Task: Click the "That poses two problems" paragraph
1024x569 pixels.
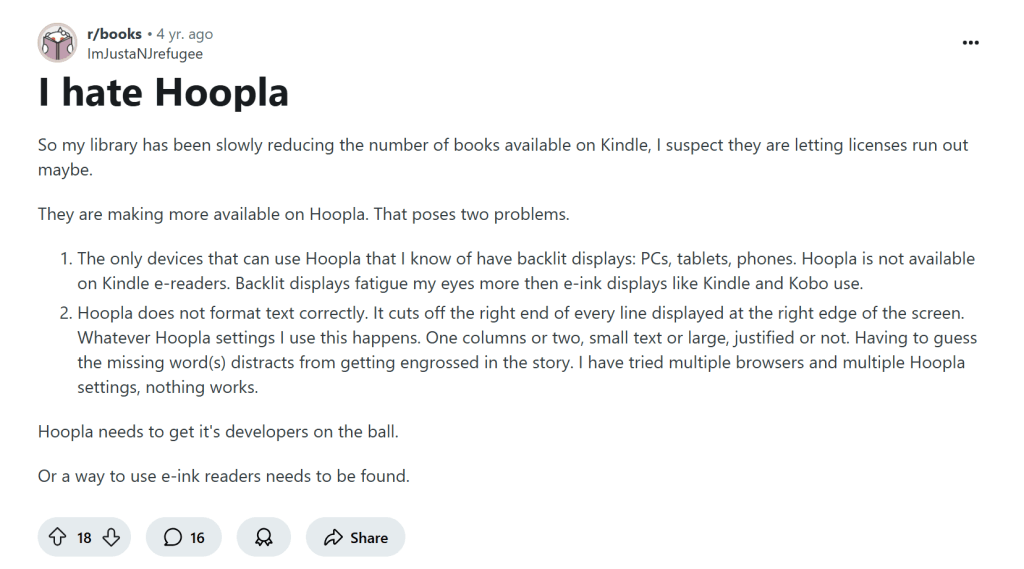Action: [x=303, y=214]
